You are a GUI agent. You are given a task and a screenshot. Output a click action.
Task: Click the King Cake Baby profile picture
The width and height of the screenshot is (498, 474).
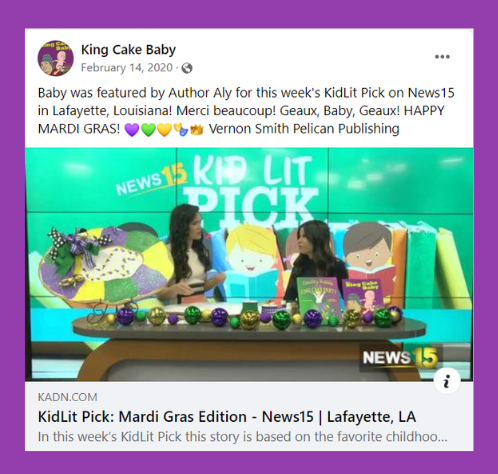pyautogui.click(x=55, y=58)
